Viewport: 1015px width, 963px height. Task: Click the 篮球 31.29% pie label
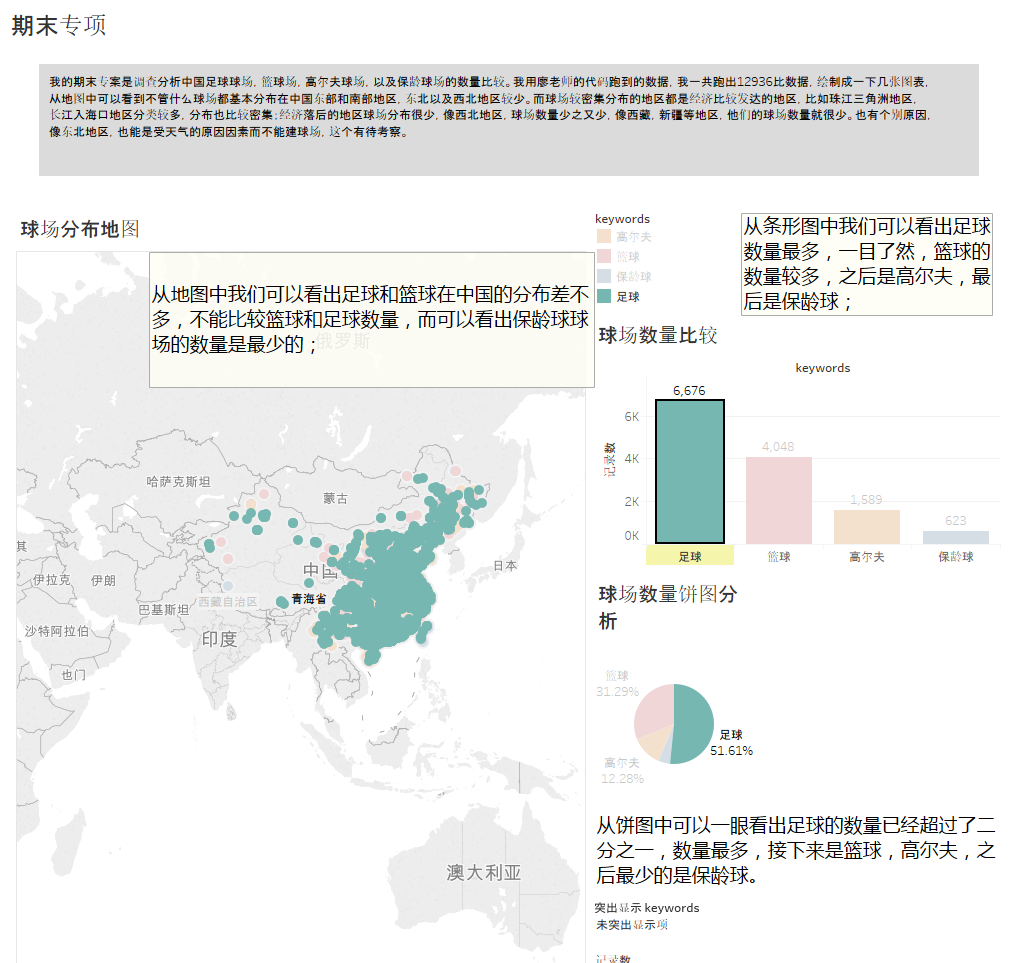(x=617, y=683)
